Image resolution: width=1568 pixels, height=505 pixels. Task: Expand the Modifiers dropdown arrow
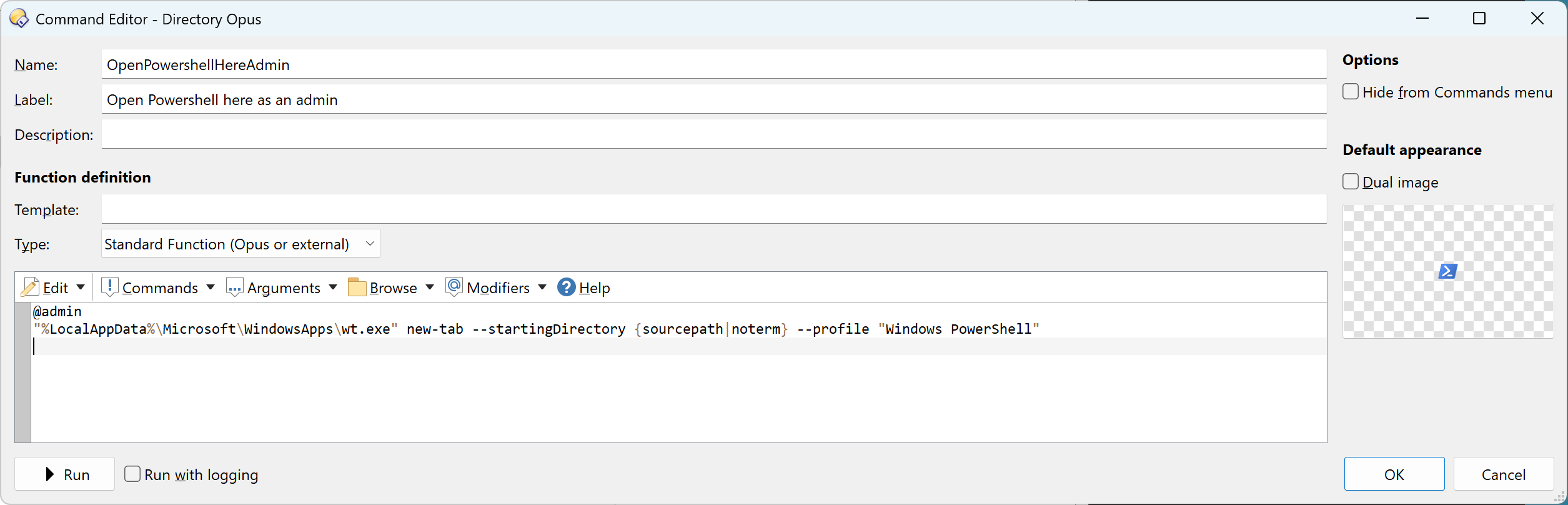pyautogui.click(x=542, y=287)
